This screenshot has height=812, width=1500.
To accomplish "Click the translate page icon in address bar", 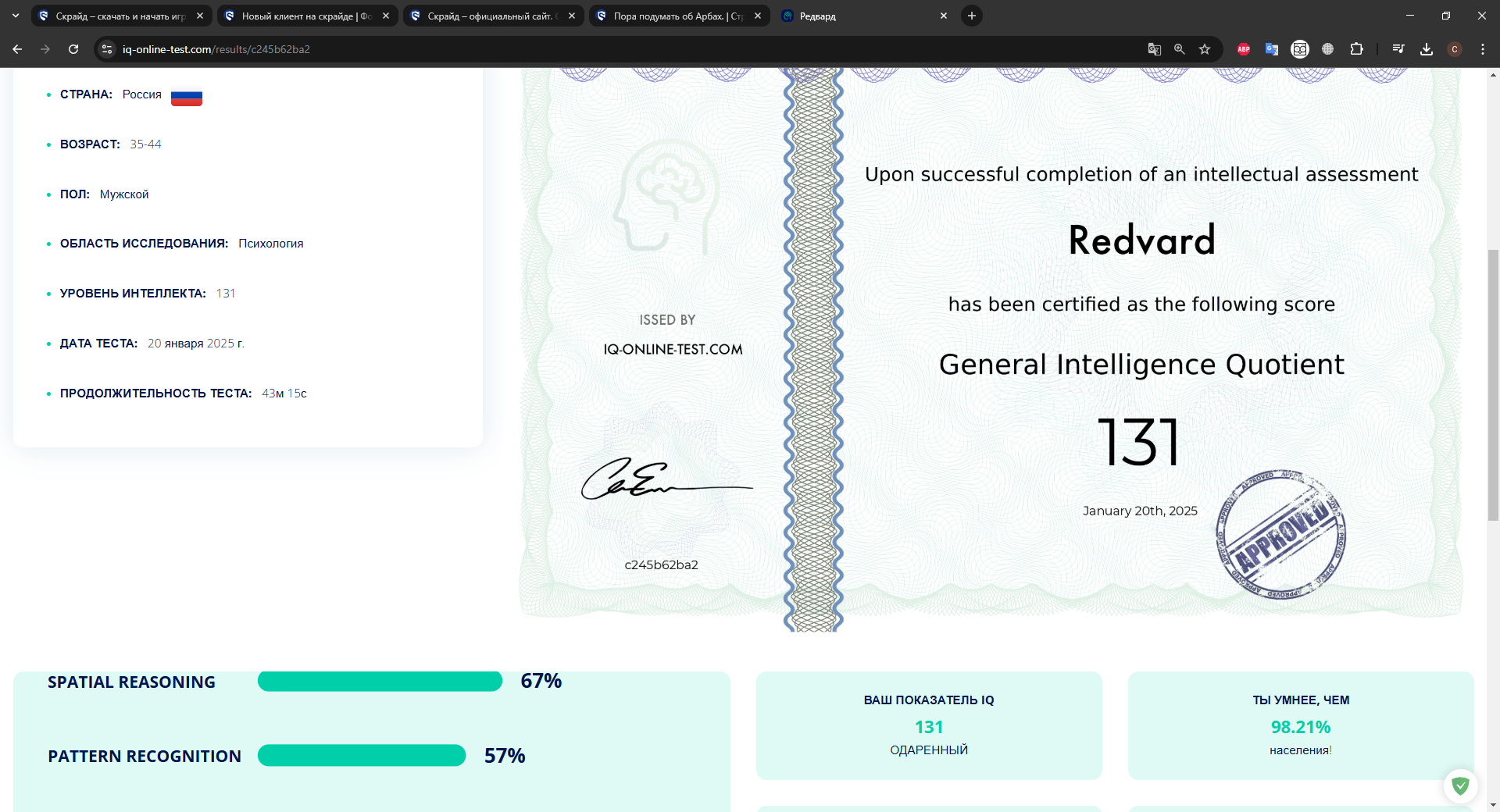I will [x=1154, y=49].
